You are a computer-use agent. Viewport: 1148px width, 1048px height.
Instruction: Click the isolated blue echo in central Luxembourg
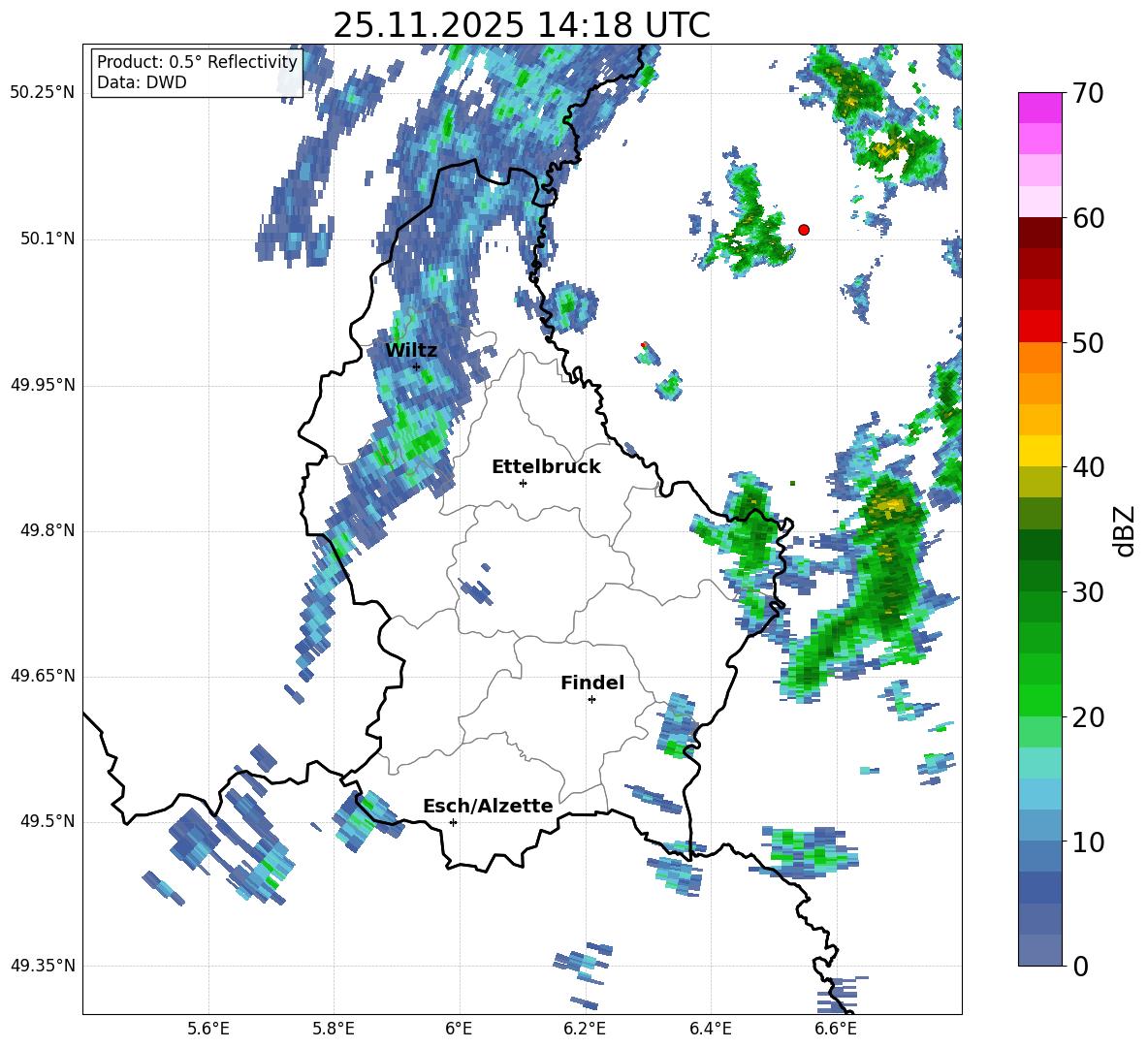pos(476,588)
